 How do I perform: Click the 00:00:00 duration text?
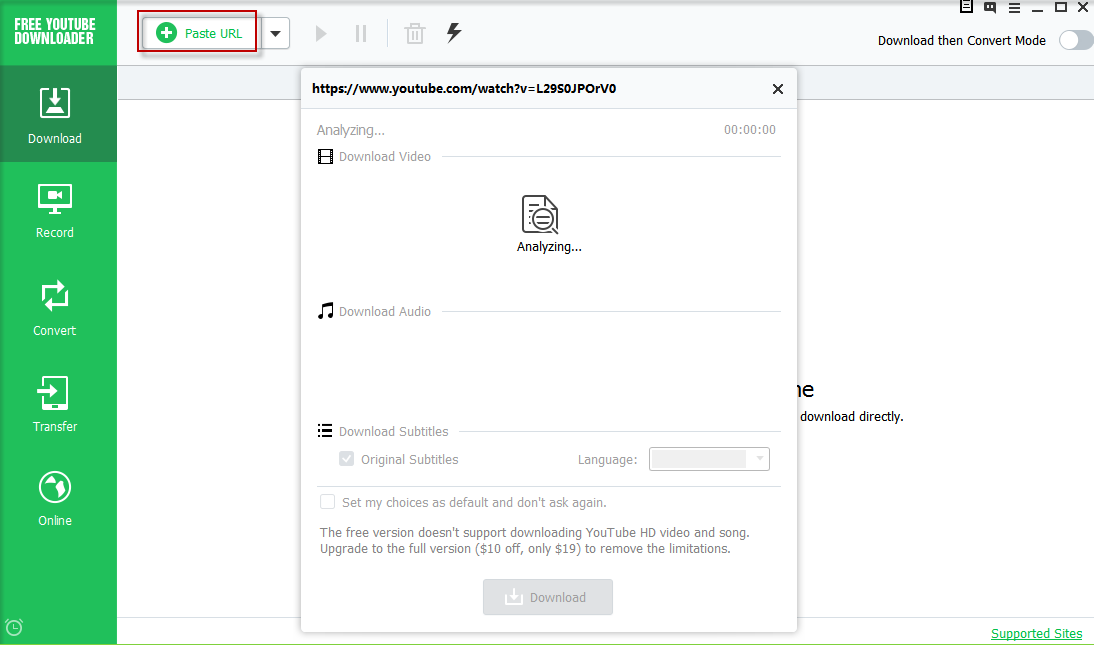(x=749, y=129)
